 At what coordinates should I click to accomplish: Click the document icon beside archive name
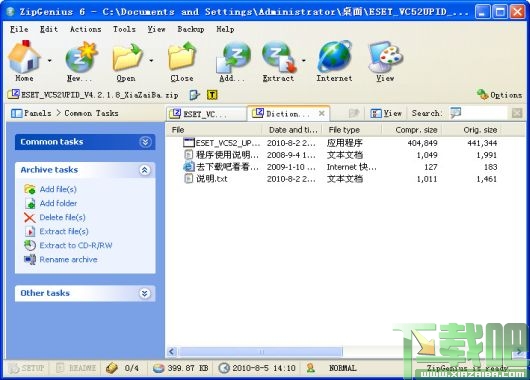(194, 95)
